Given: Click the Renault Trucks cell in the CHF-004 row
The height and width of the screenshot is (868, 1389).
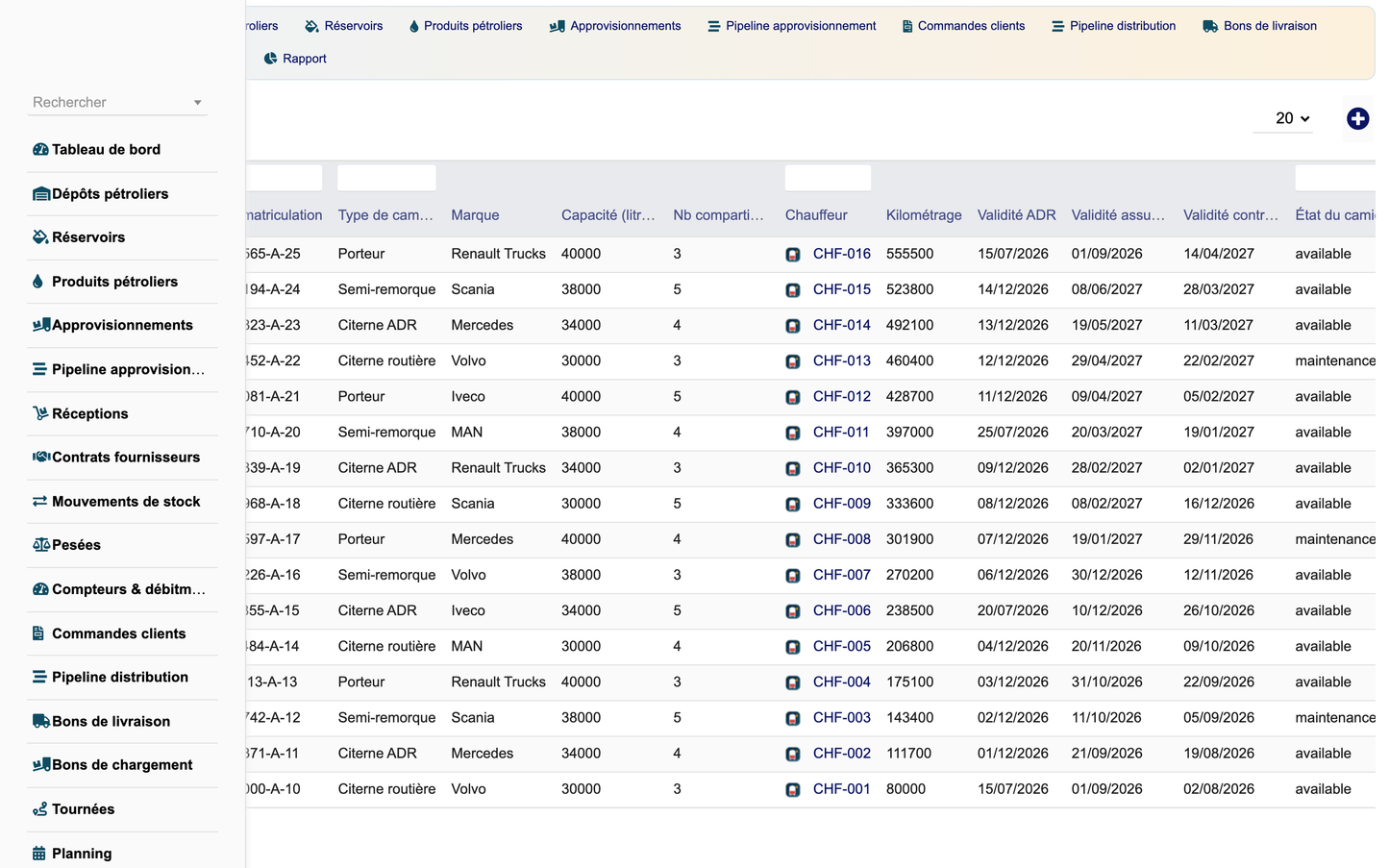Looking at the screenshot, I should tap(498, 682).
